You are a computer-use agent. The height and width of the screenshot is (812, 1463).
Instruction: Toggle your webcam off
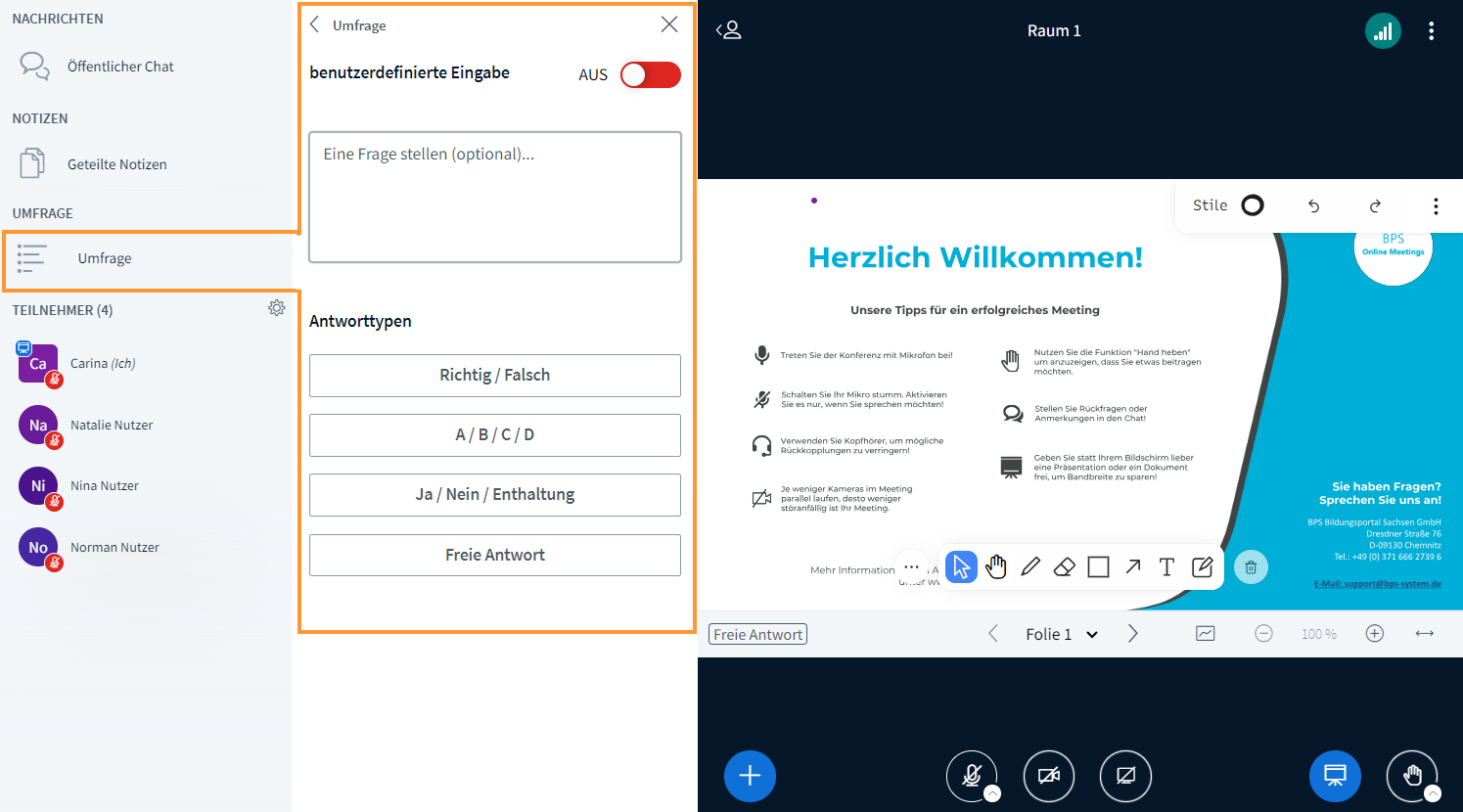(x=1048, y=775)
